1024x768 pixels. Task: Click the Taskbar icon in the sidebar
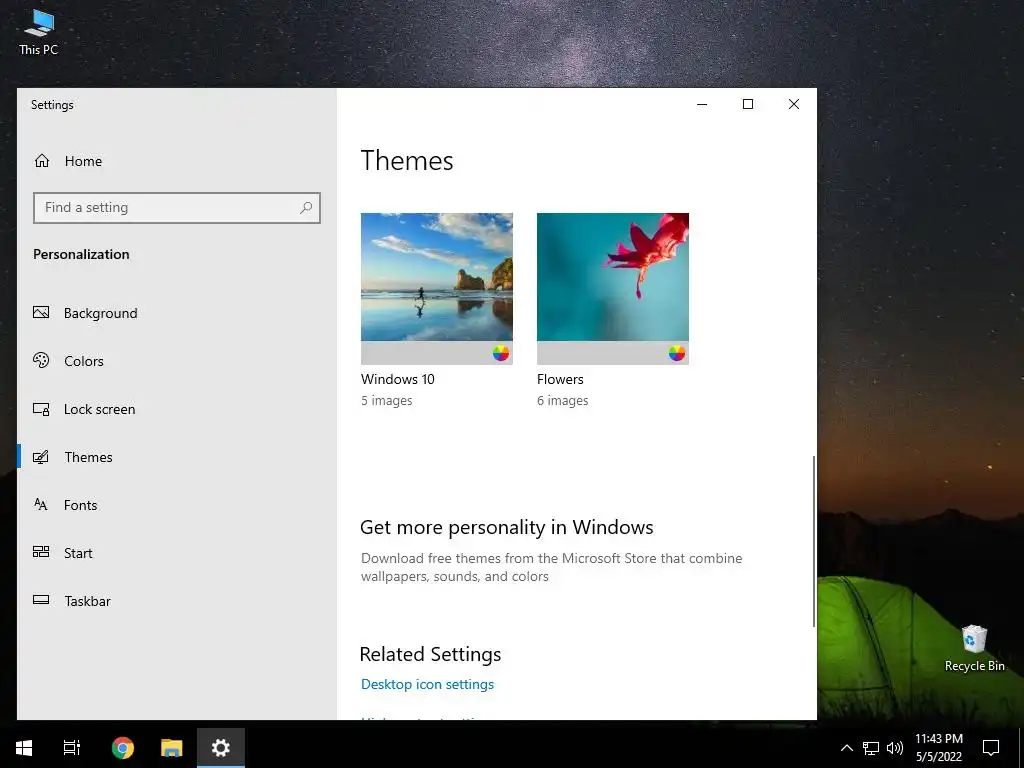(41, 600)
